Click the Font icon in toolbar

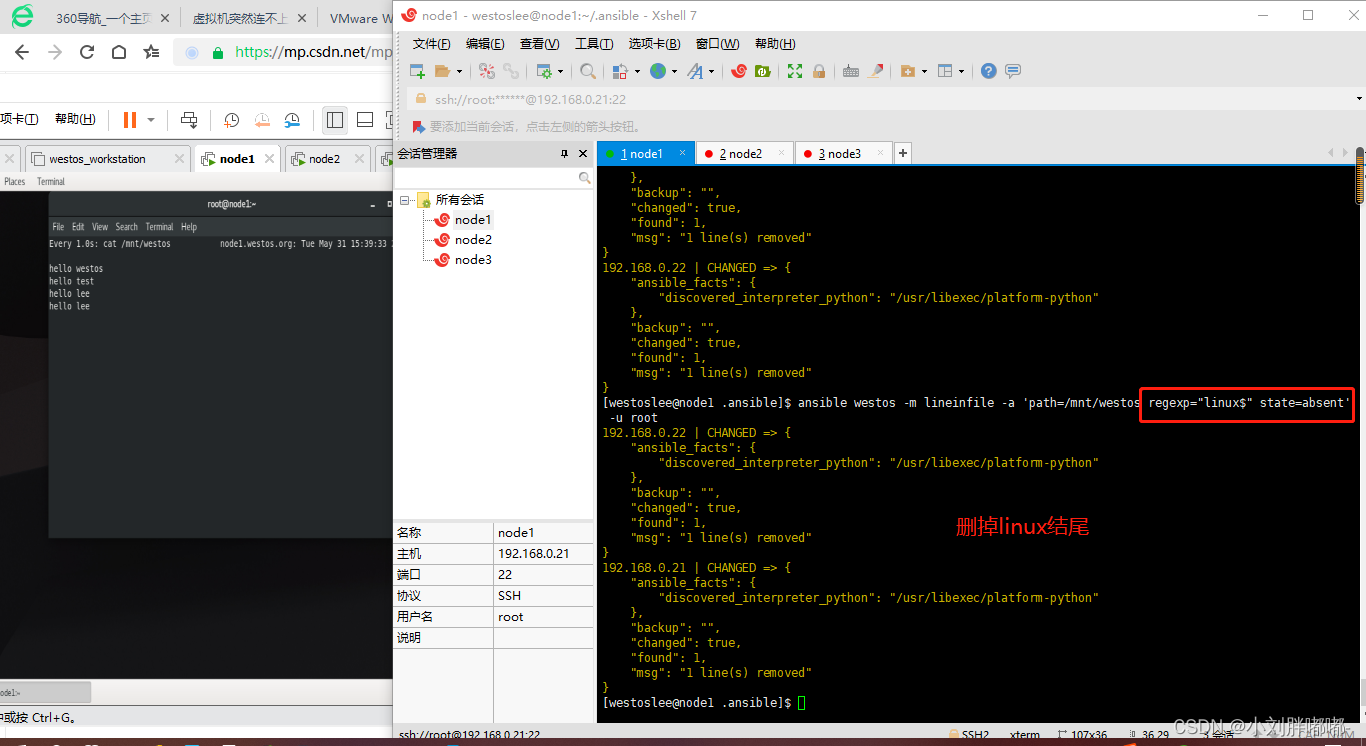coord(695,71)
